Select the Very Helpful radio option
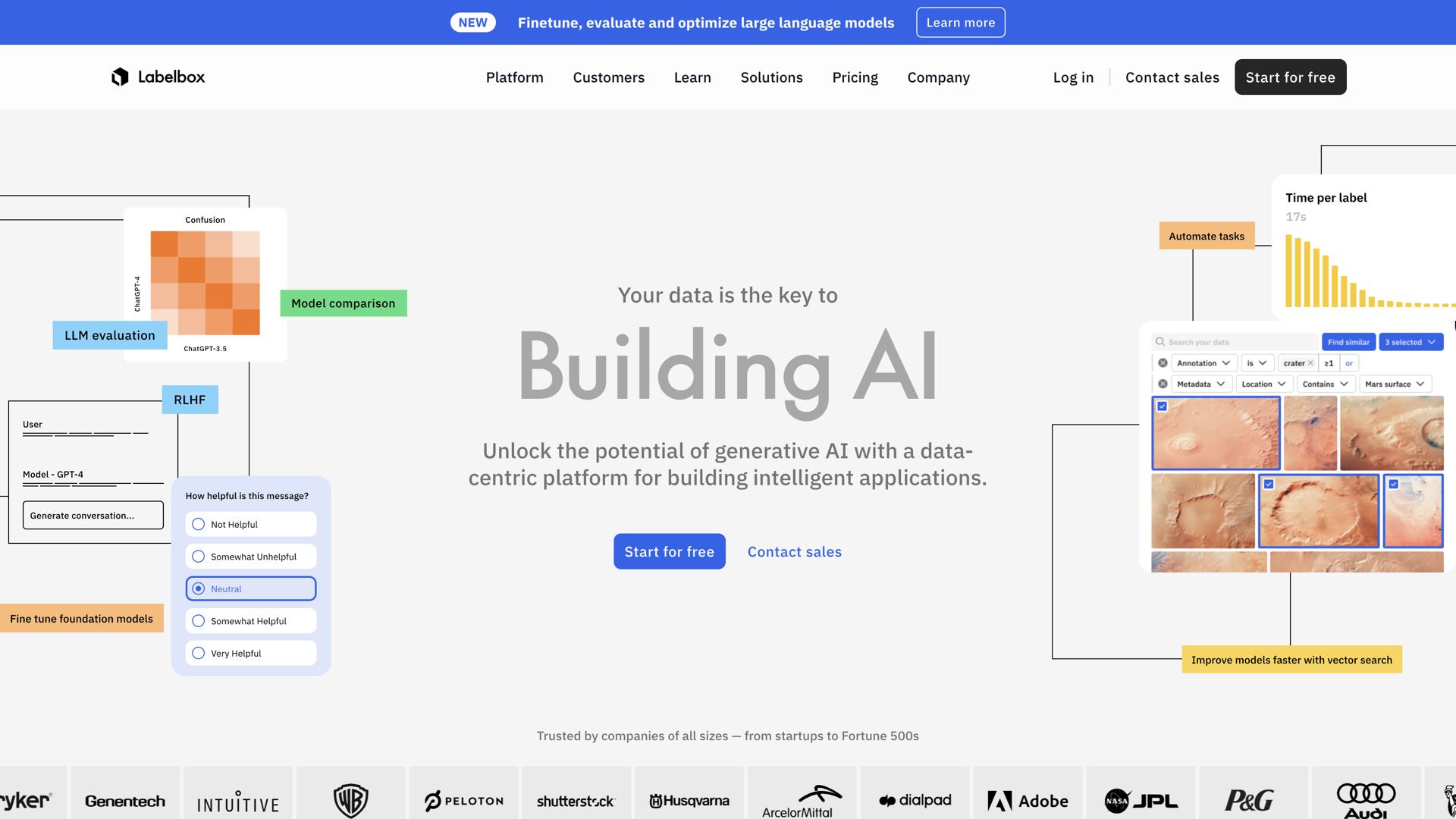The height and width of the screenshot is (819, 1456). pyautogui.click(x=199, y=654)
